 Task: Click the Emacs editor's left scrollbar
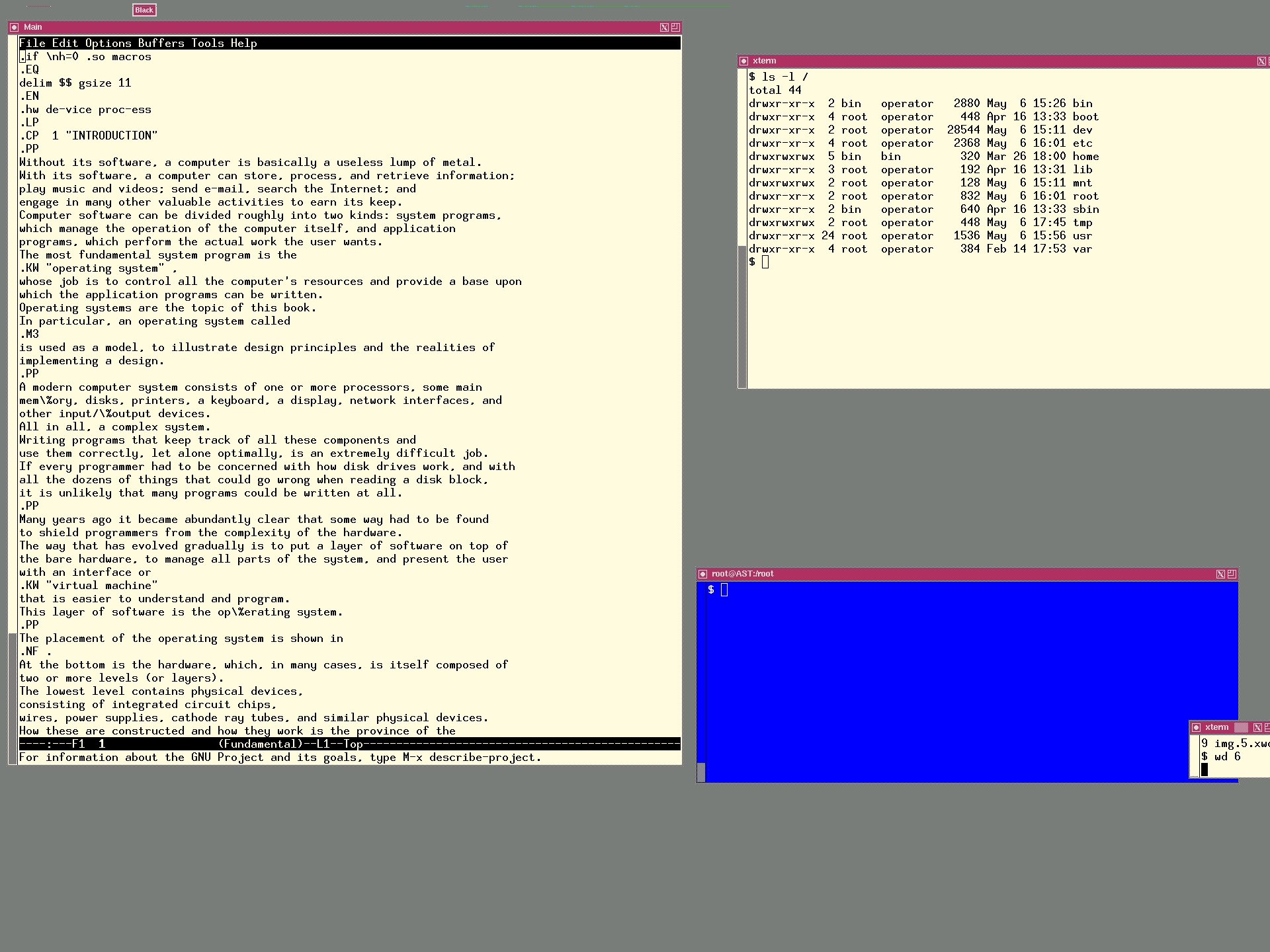pyautogui.click(x=13, y=331)
